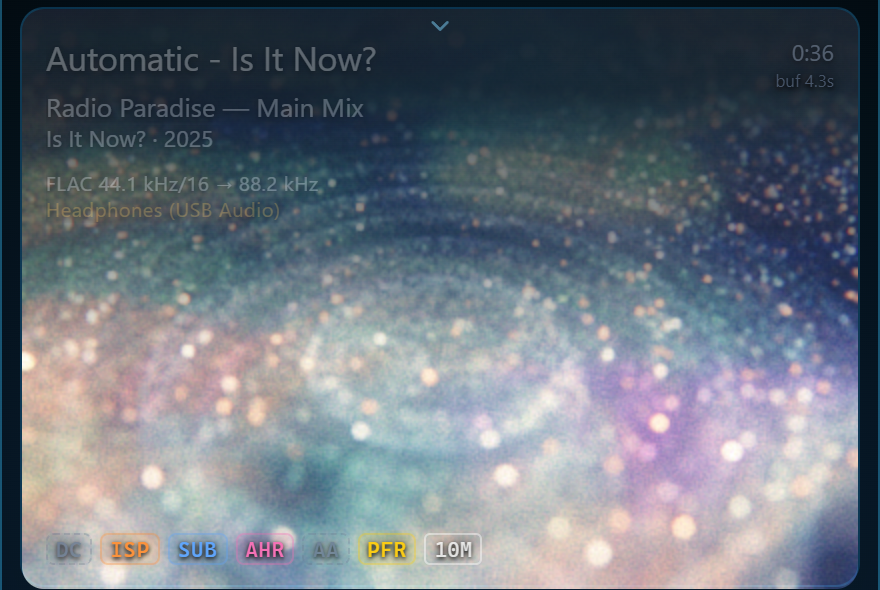Click the buffer indicator buf 4.3s
This screenshot has width=880, height=590.
[805, 81]
